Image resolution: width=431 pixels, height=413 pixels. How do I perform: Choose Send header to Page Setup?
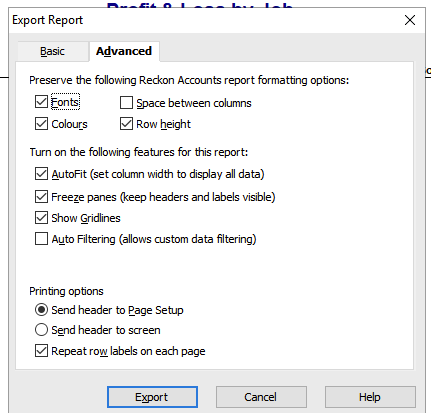(x=41, y=310)
